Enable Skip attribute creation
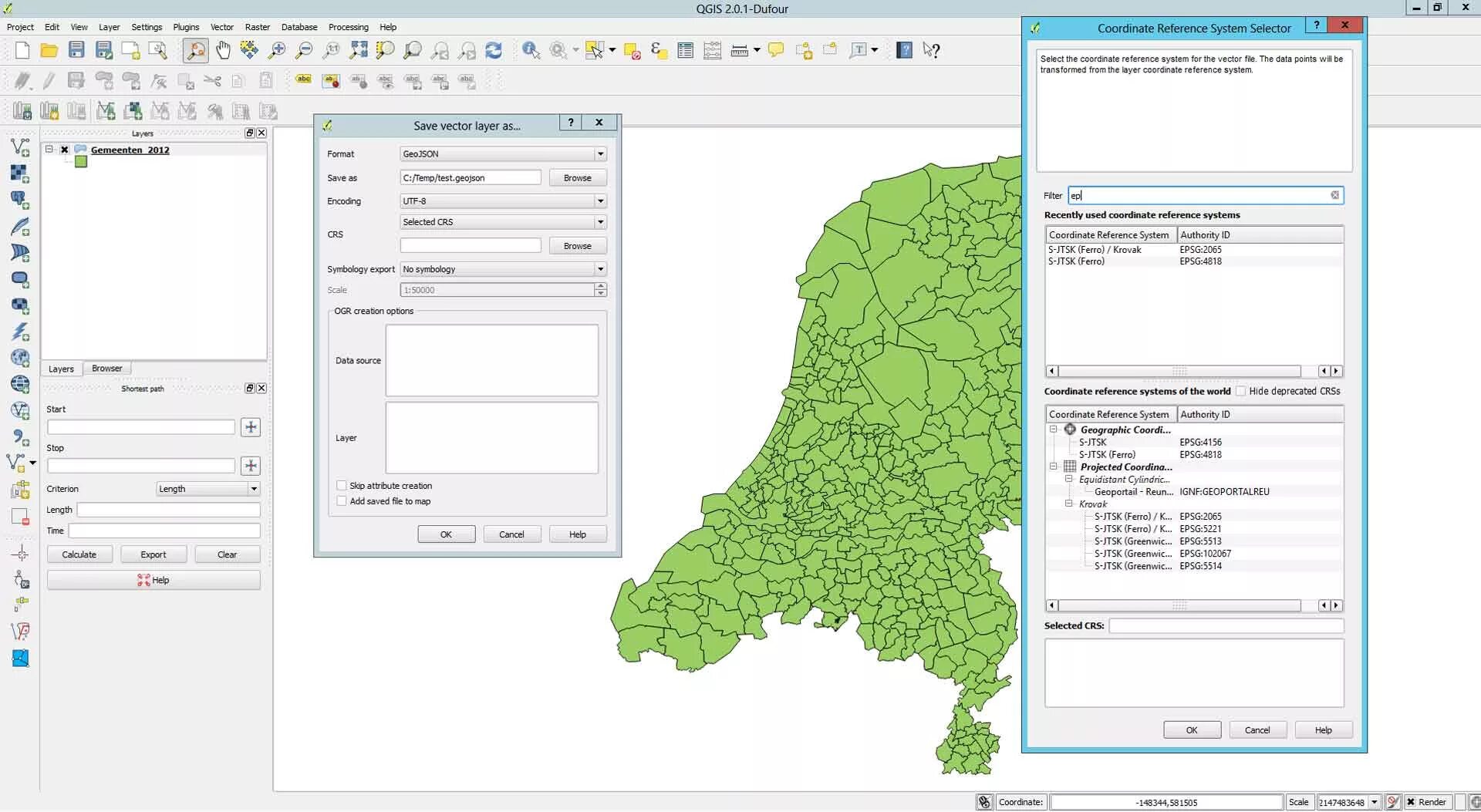 point(341,486)
